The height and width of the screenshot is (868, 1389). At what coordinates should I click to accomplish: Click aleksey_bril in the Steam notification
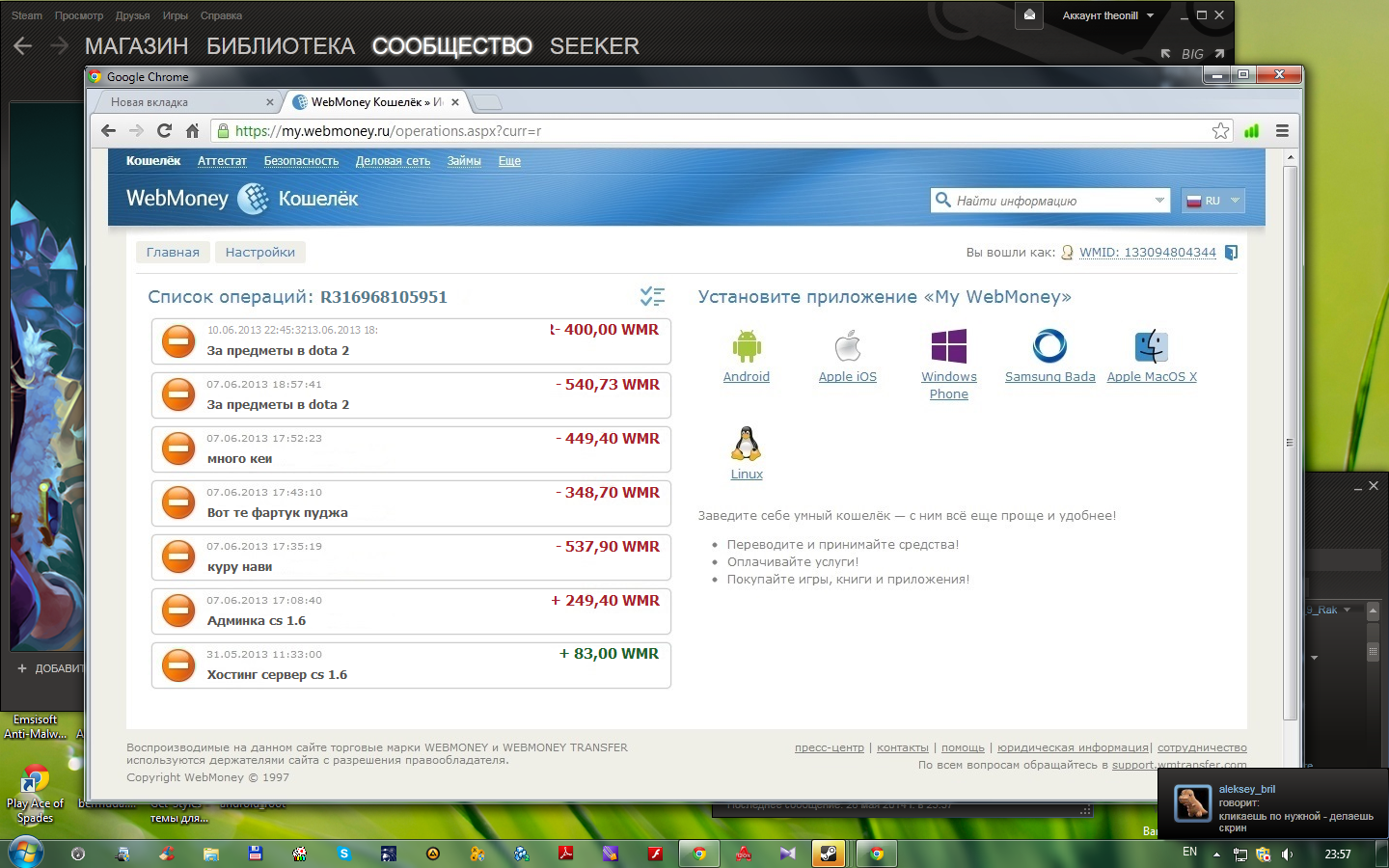(1246, 789)
